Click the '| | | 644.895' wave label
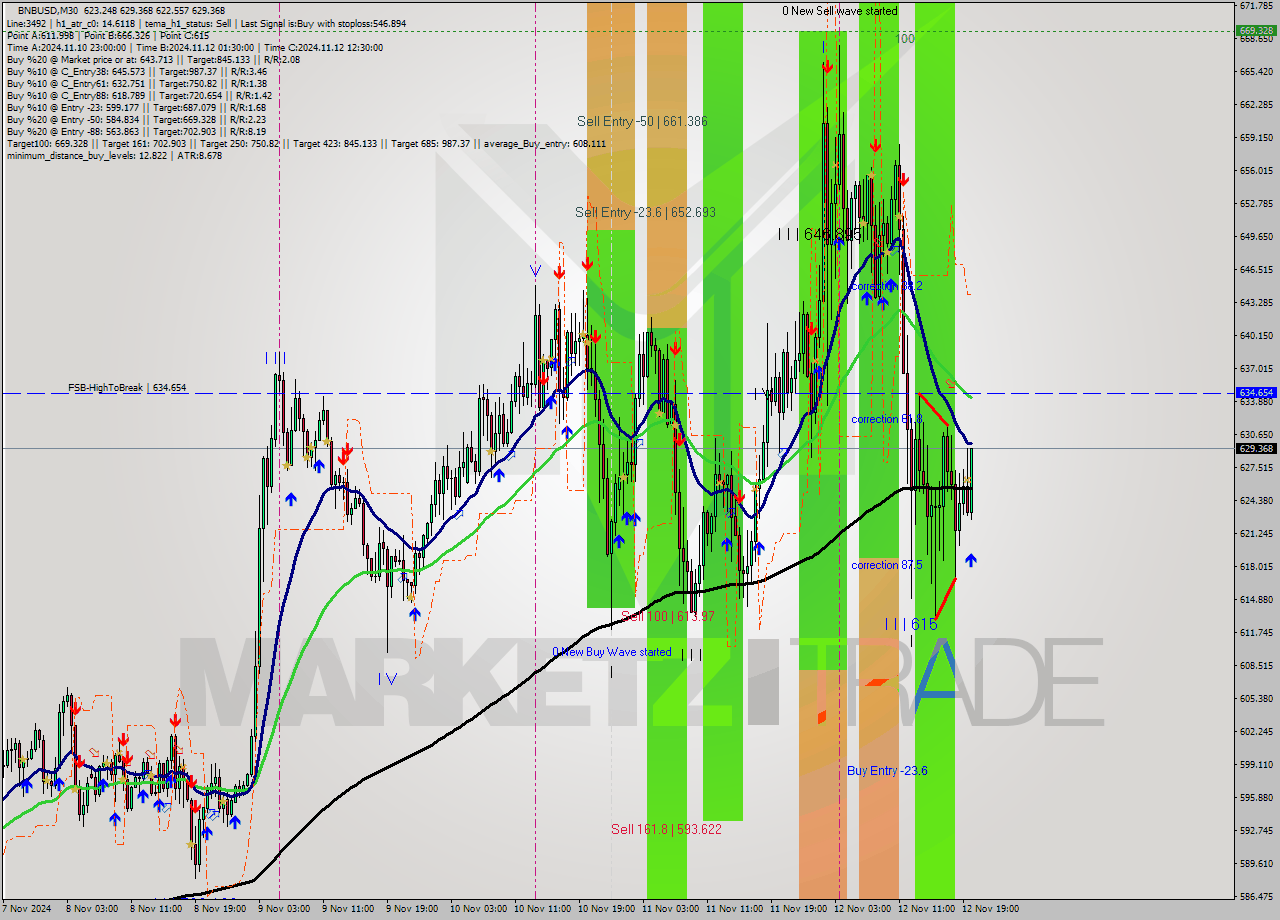The height and width of the screenshot is (920, 1280). pyautogui.click(x=820, y=234)
